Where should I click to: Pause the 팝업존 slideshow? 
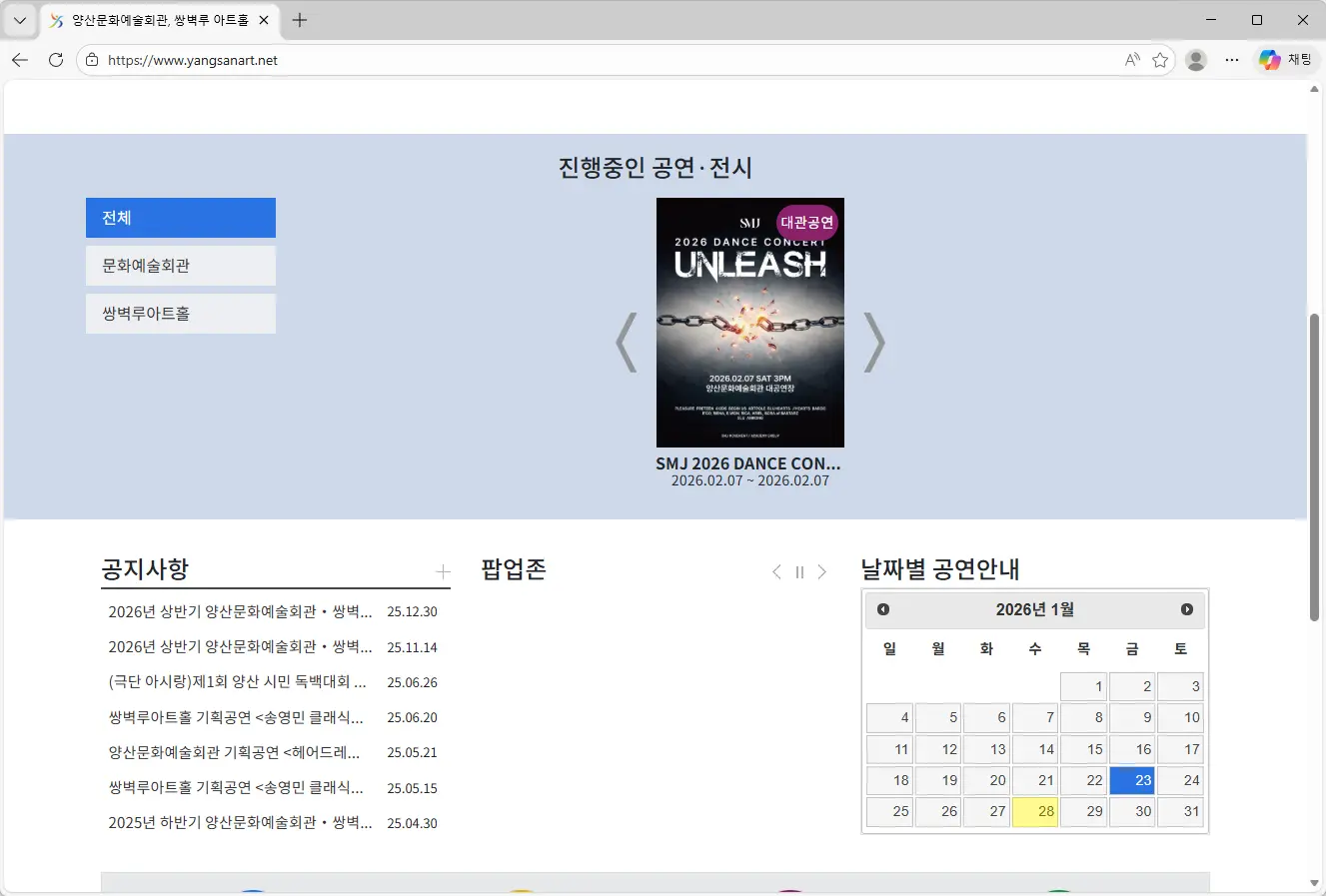(799, 572)
